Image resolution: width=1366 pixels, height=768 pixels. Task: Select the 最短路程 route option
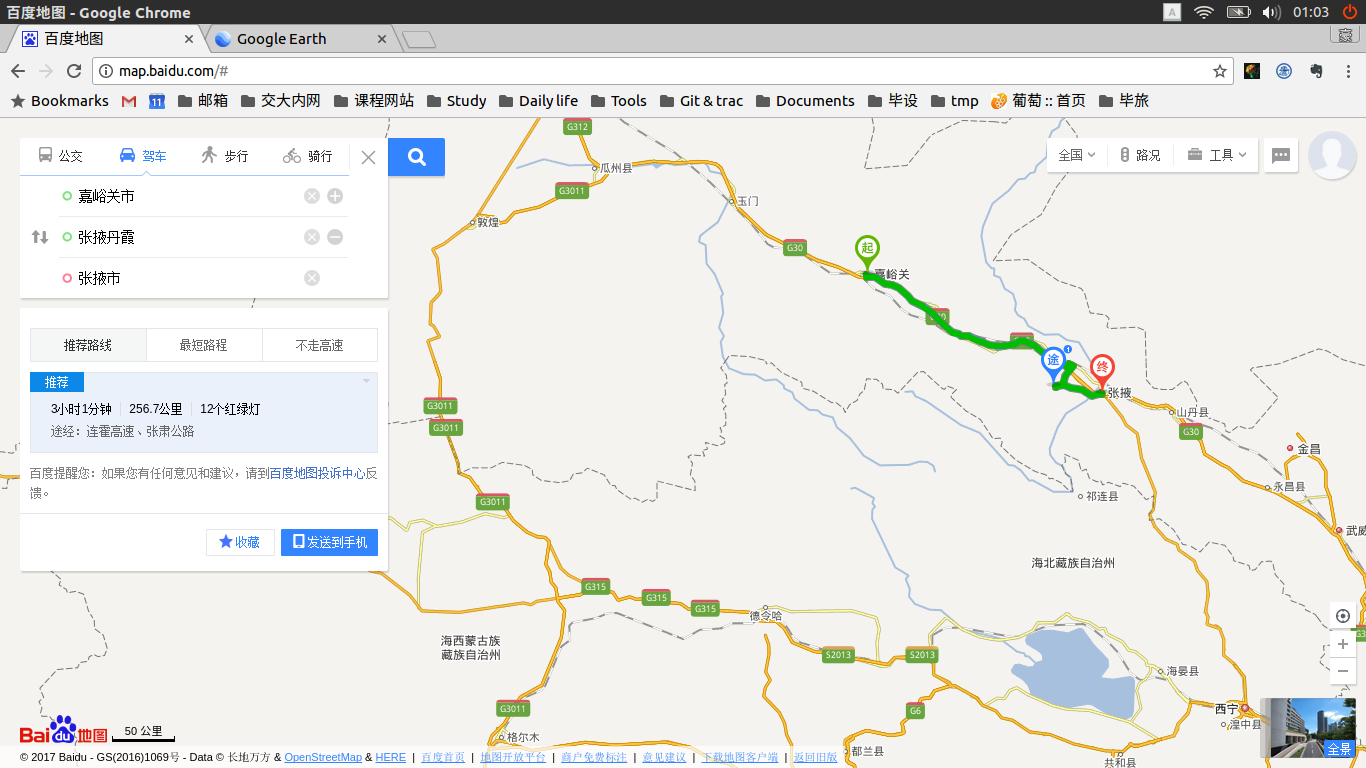pyautogui.click(x=204, y=345)
